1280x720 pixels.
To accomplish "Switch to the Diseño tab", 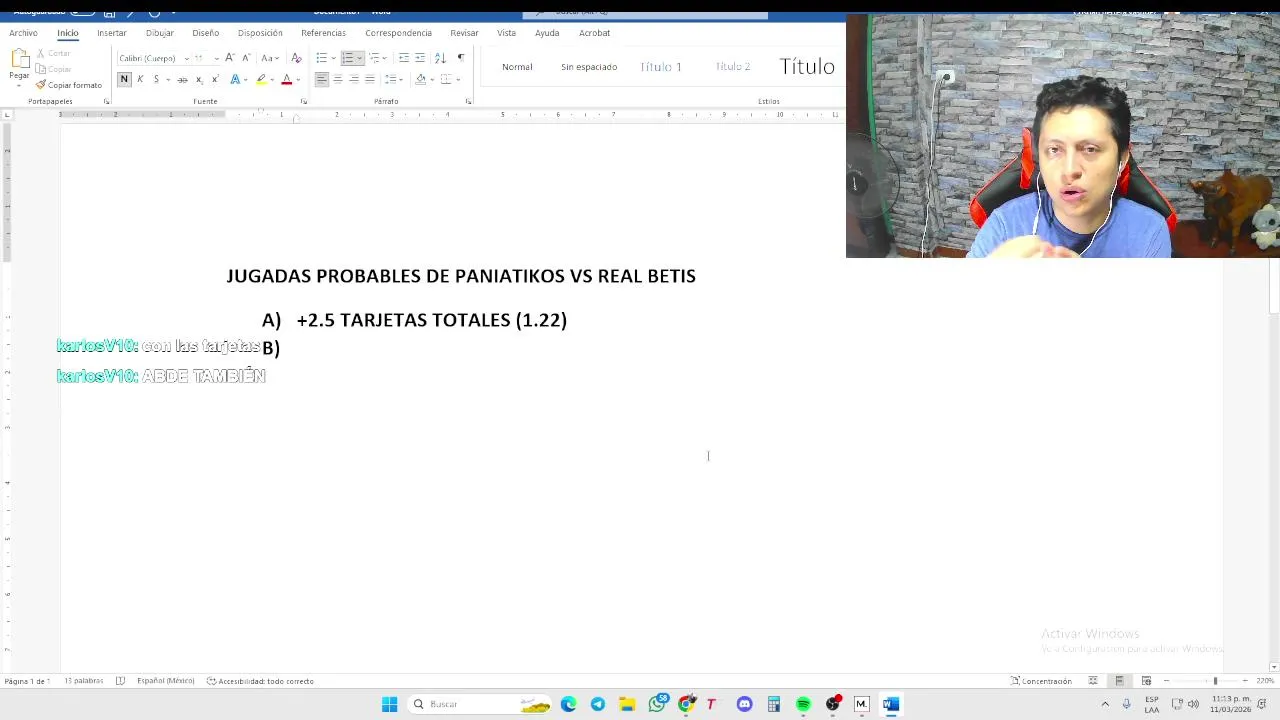I will pyautogui.click(x=205, y=33).
